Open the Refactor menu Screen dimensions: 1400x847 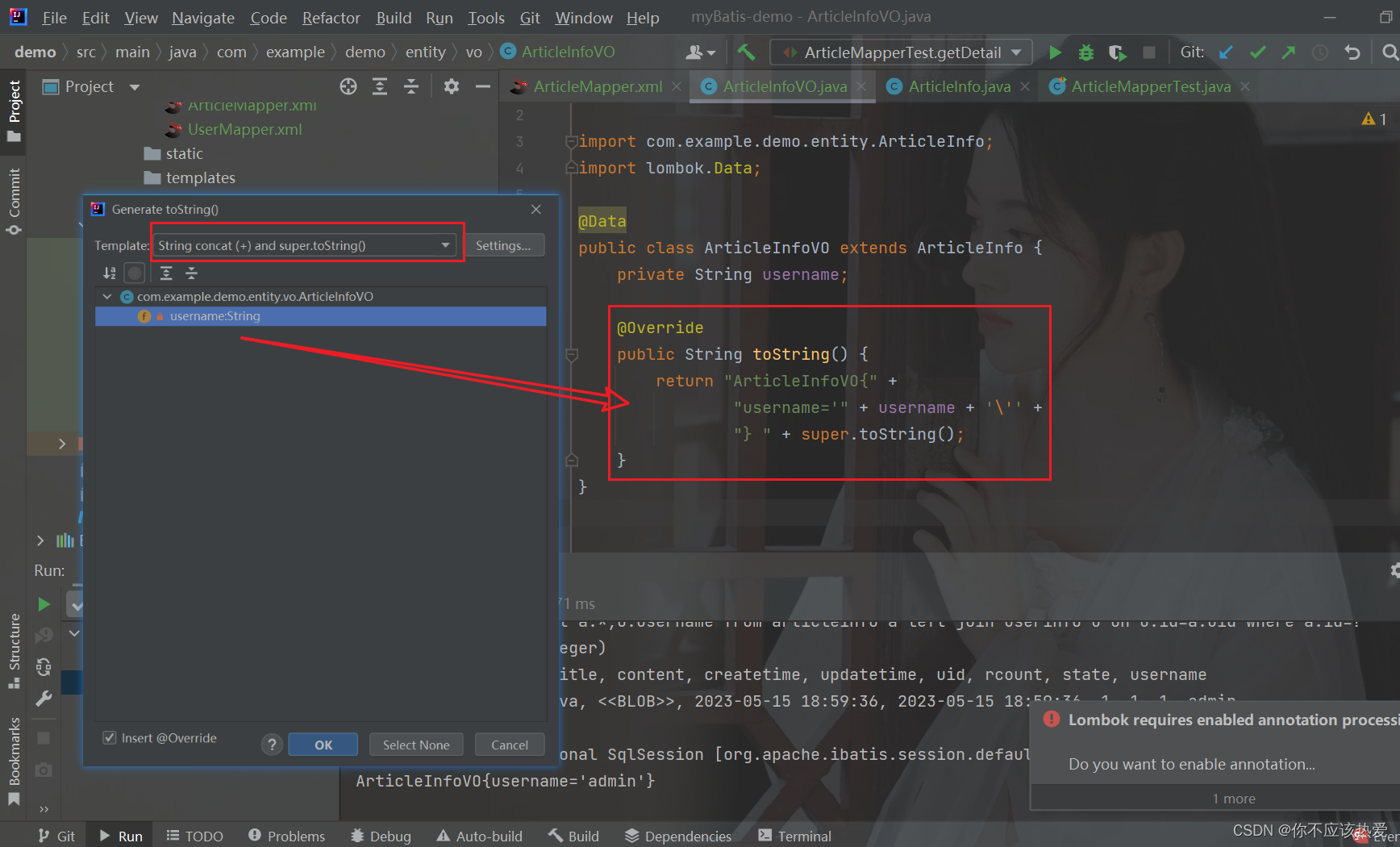click(331, 17)
